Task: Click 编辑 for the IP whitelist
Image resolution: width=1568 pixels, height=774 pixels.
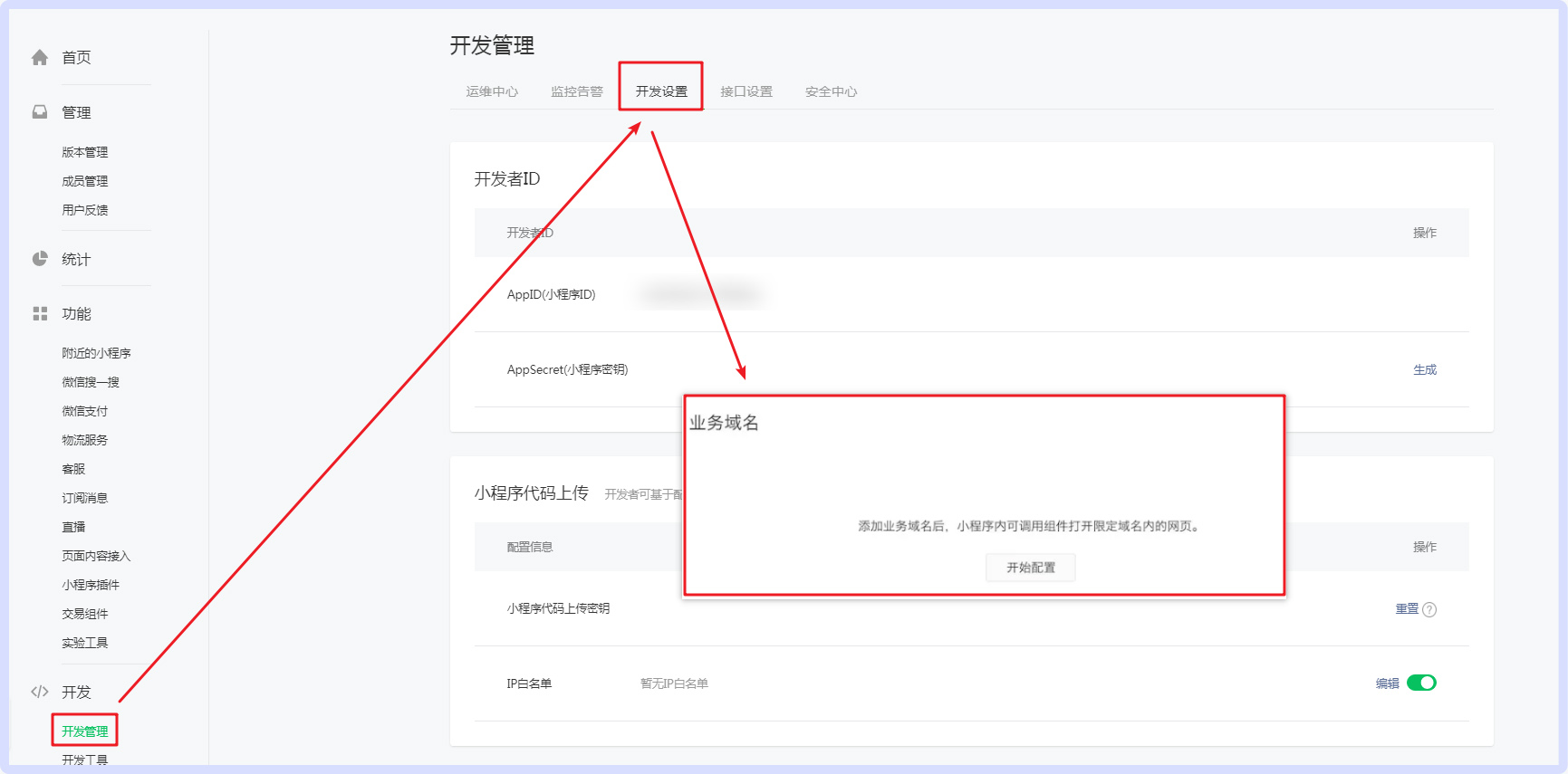Action: (1387, 683)
